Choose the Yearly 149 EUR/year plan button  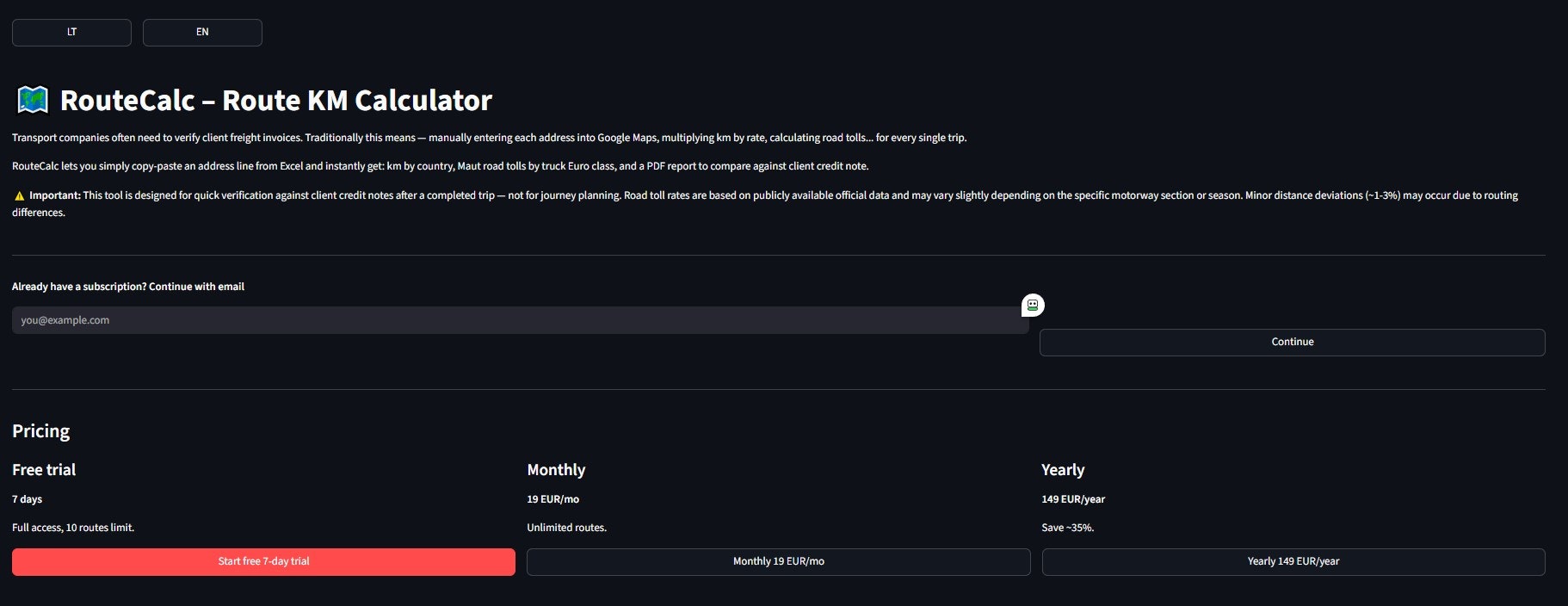[1293, 562]
